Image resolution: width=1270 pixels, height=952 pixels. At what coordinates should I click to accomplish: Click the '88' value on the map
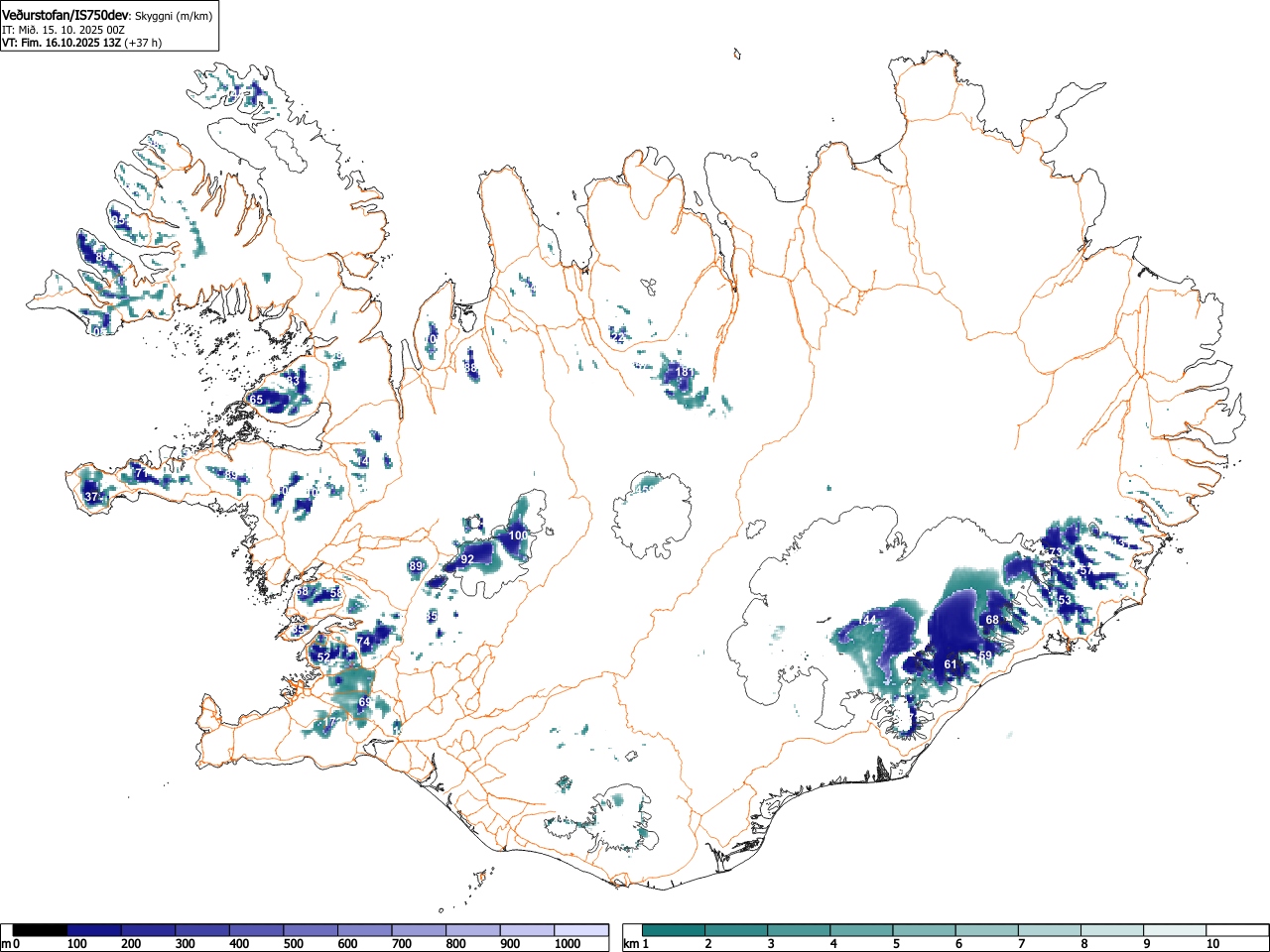pos(470,368)
